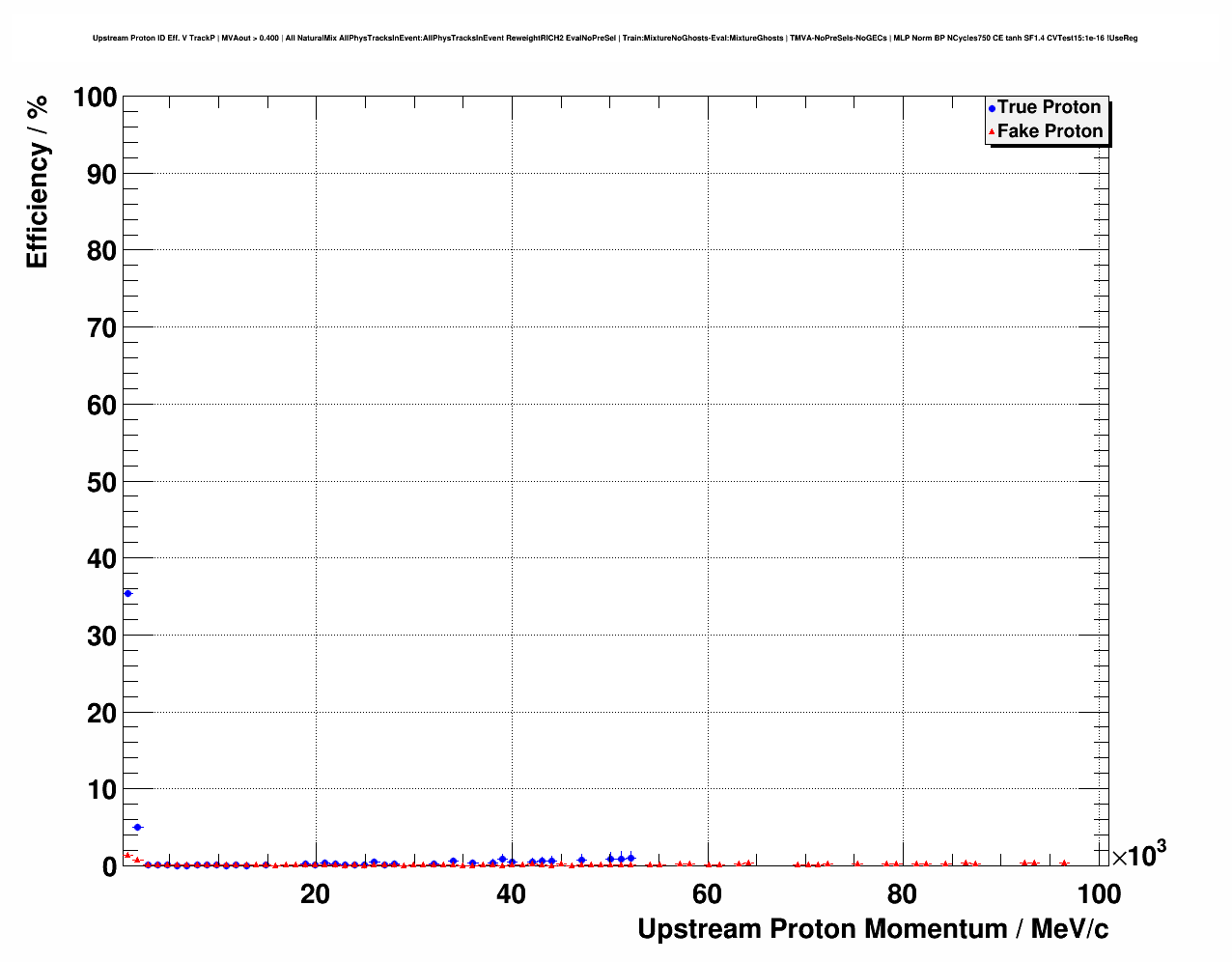The height and width of the screenshot is (962, 1232).
Task: Click the y-axis tick label 70
Action: click(100, 328)
